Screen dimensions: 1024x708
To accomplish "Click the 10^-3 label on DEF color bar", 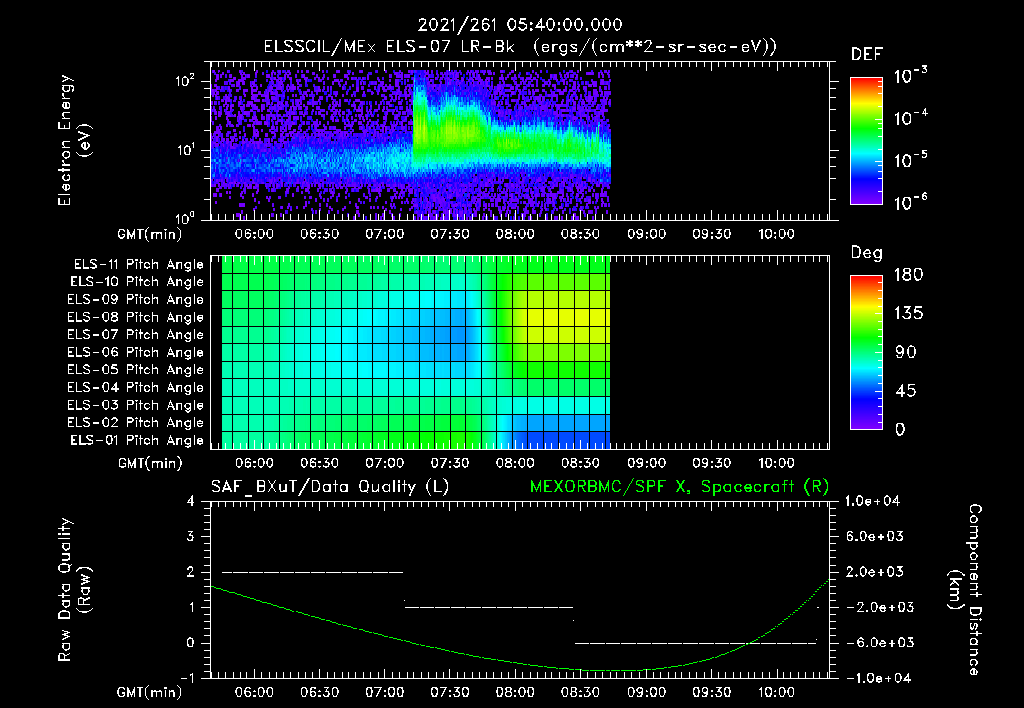I will [910, 75].
